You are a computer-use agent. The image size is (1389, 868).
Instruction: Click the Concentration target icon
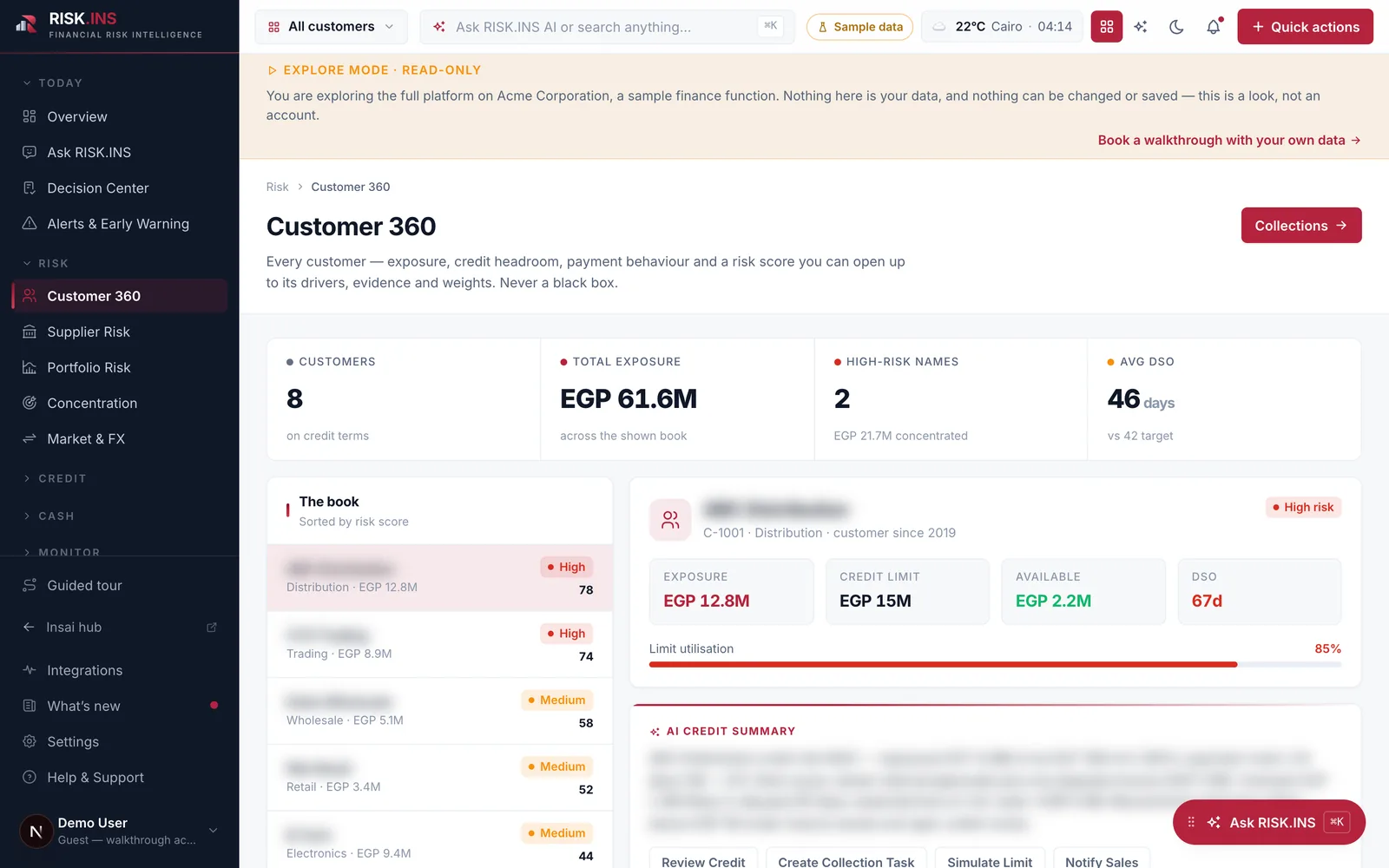pos(30,403)
